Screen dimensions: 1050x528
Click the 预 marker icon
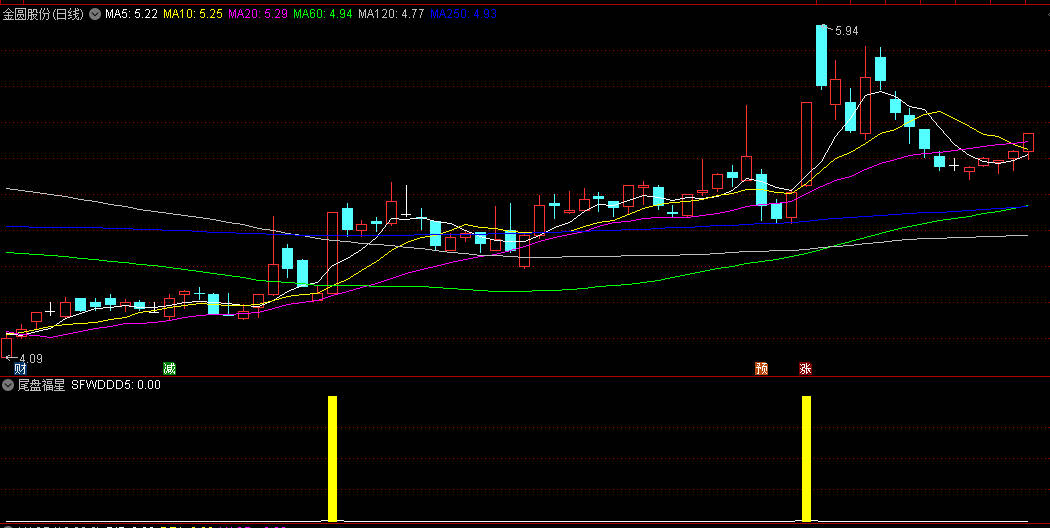tap(761, 369)
